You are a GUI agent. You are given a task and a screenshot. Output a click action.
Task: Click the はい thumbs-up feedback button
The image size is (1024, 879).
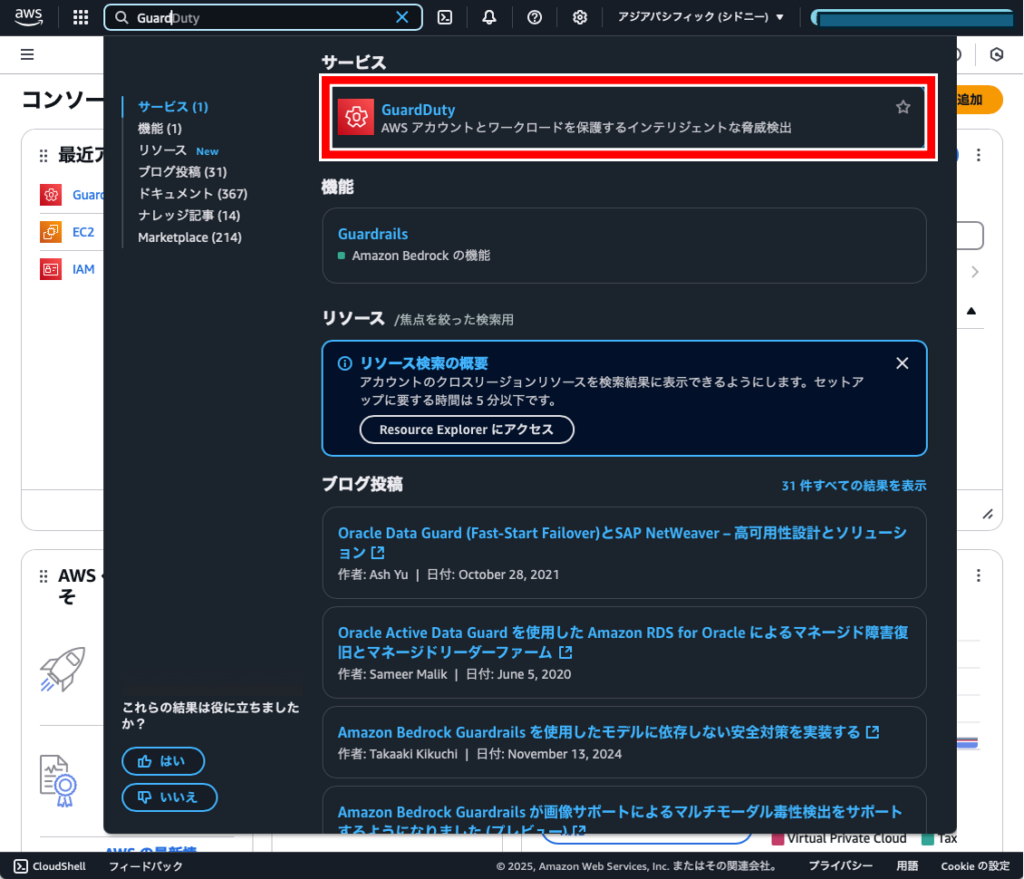click(163, 761)
